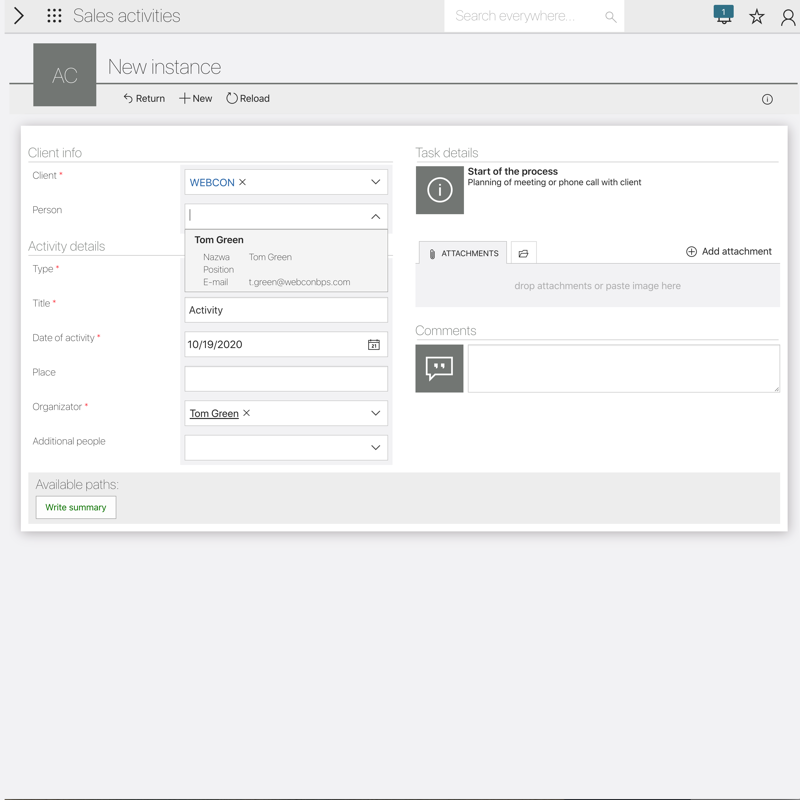This screenshot has height=800, width=800.
Task: Open the calendar date picker icon
Action: (x=373, y=345)
